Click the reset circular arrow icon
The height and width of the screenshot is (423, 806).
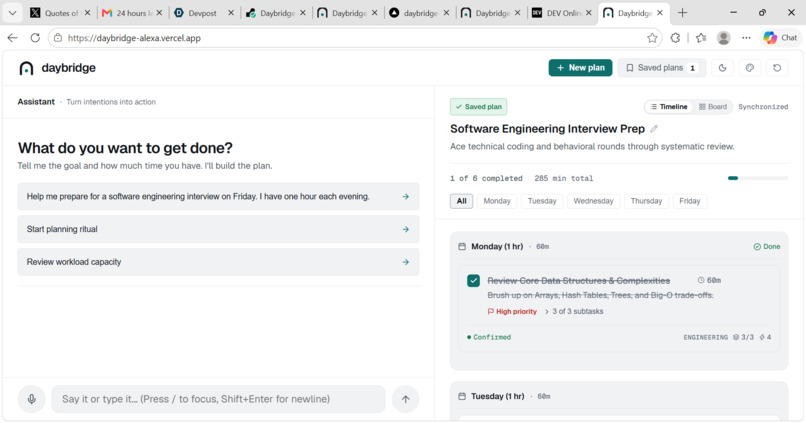(x=777, y=68)
